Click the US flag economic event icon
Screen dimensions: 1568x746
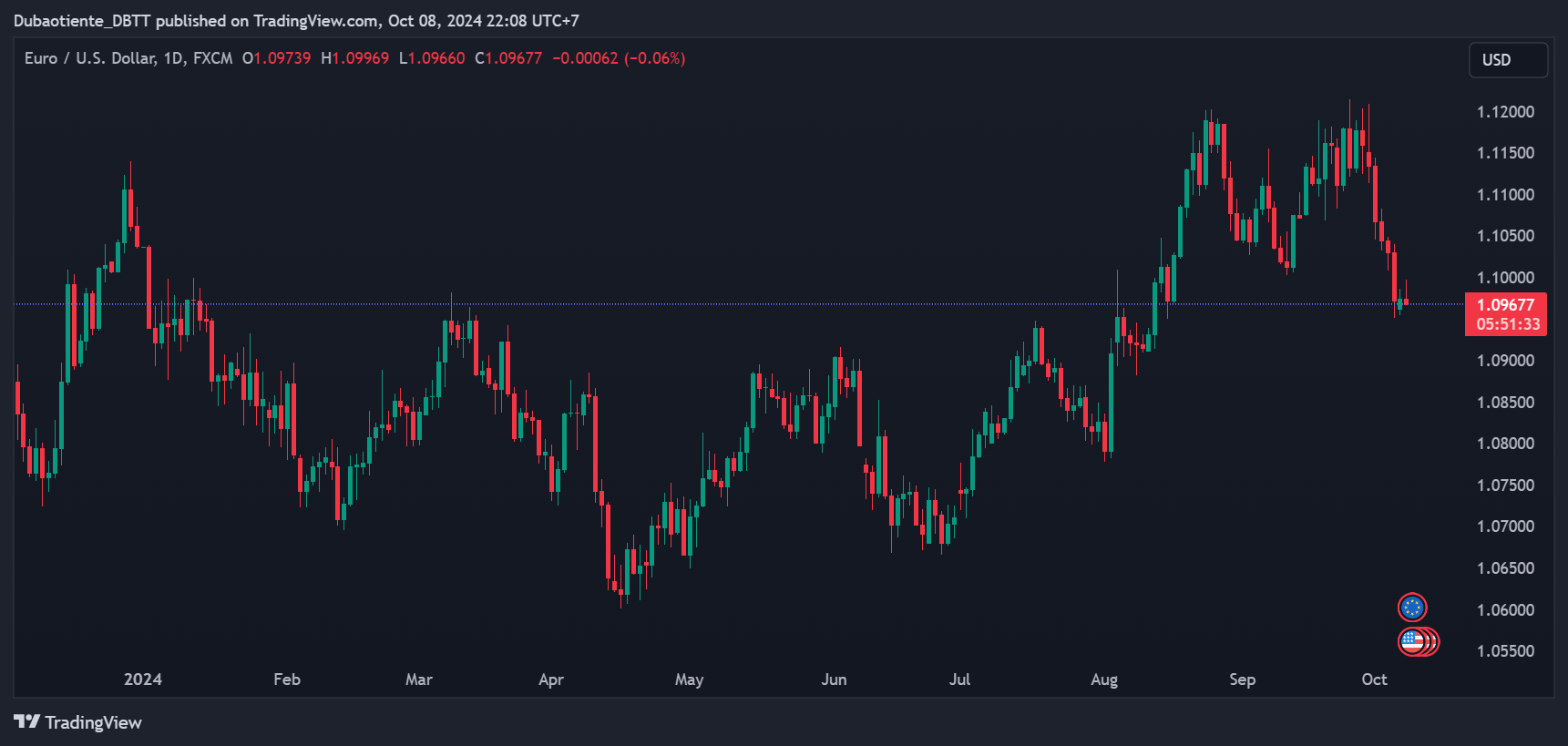1412,642
